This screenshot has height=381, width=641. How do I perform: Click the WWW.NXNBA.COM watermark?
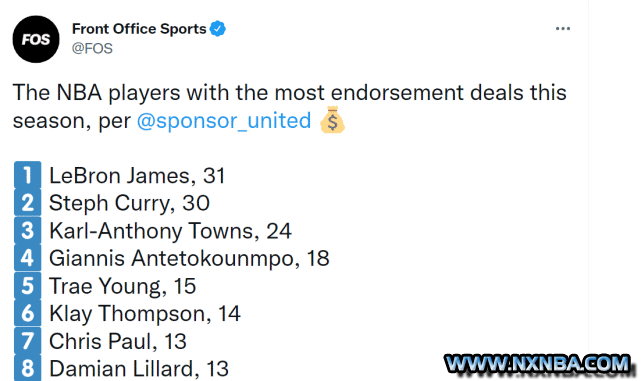(x=539, y=364)
